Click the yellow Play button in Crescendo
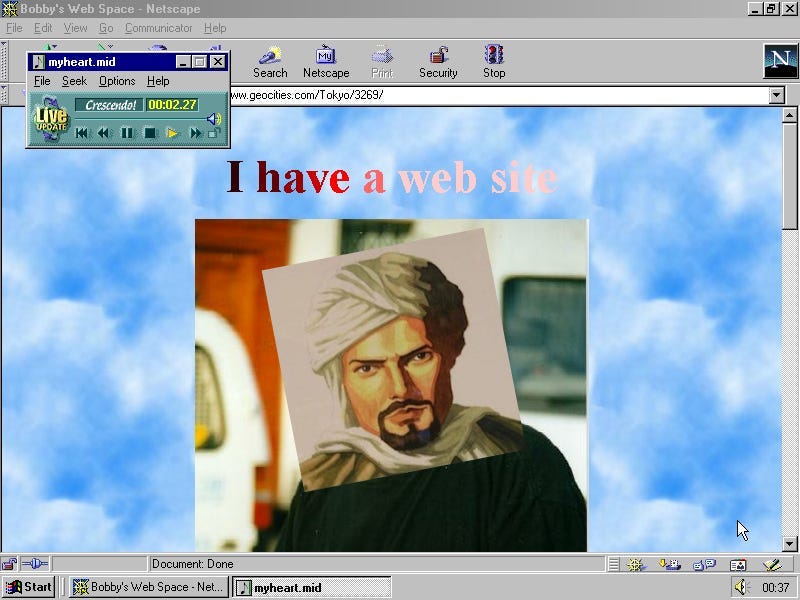This screenshot has height=600, width=800. click(x=172, y=133)
